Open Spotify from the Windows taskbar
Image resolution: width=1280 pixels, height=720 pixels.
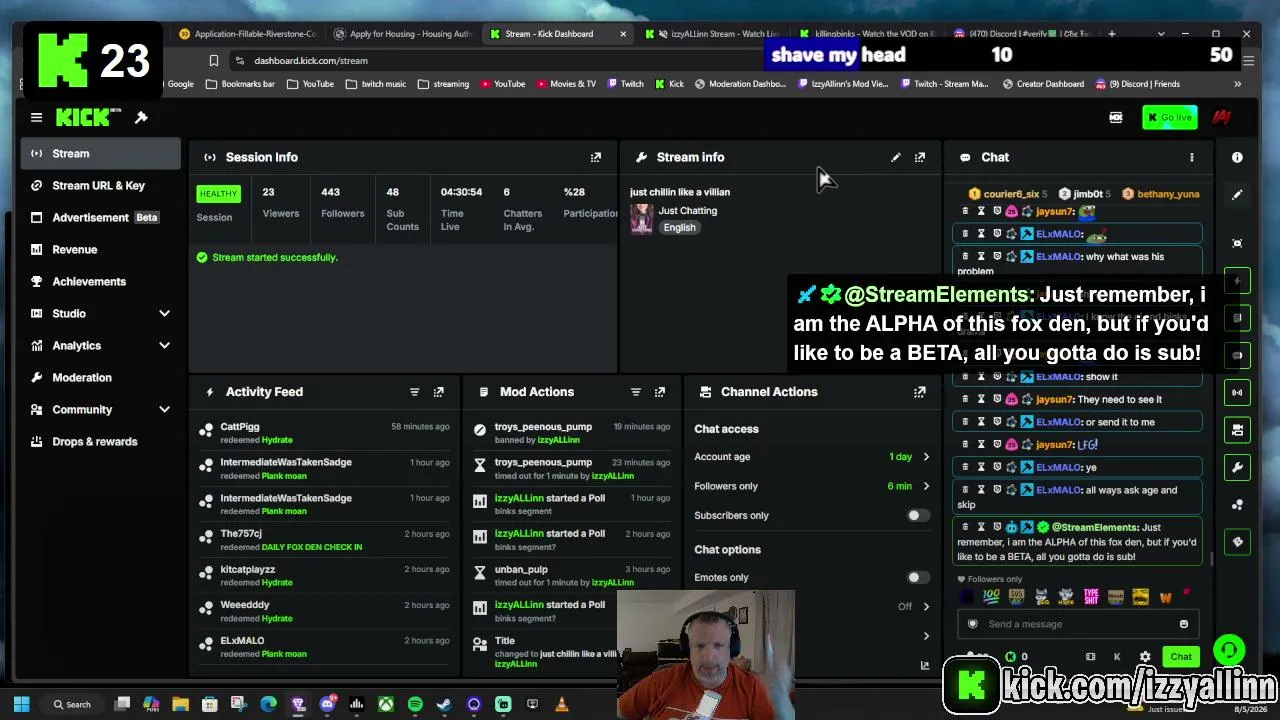point(415,704)
